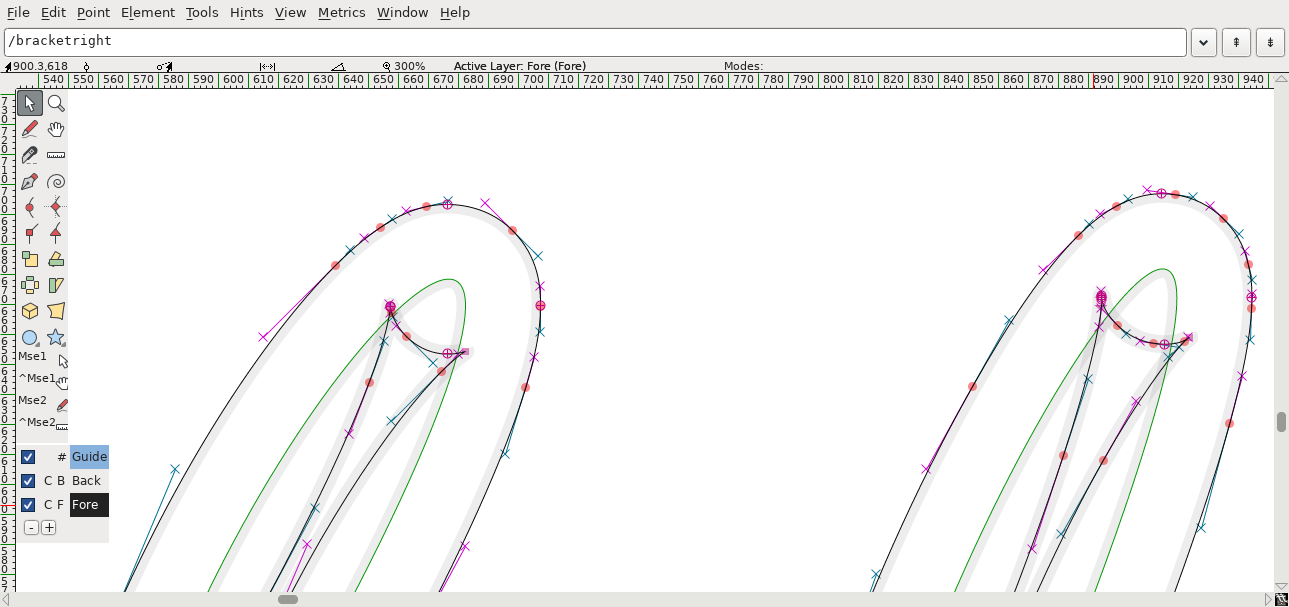The image size is (1289, 607).
Task: Select the Fore layer
Action: pyautogui.click(x=89, y=505)
